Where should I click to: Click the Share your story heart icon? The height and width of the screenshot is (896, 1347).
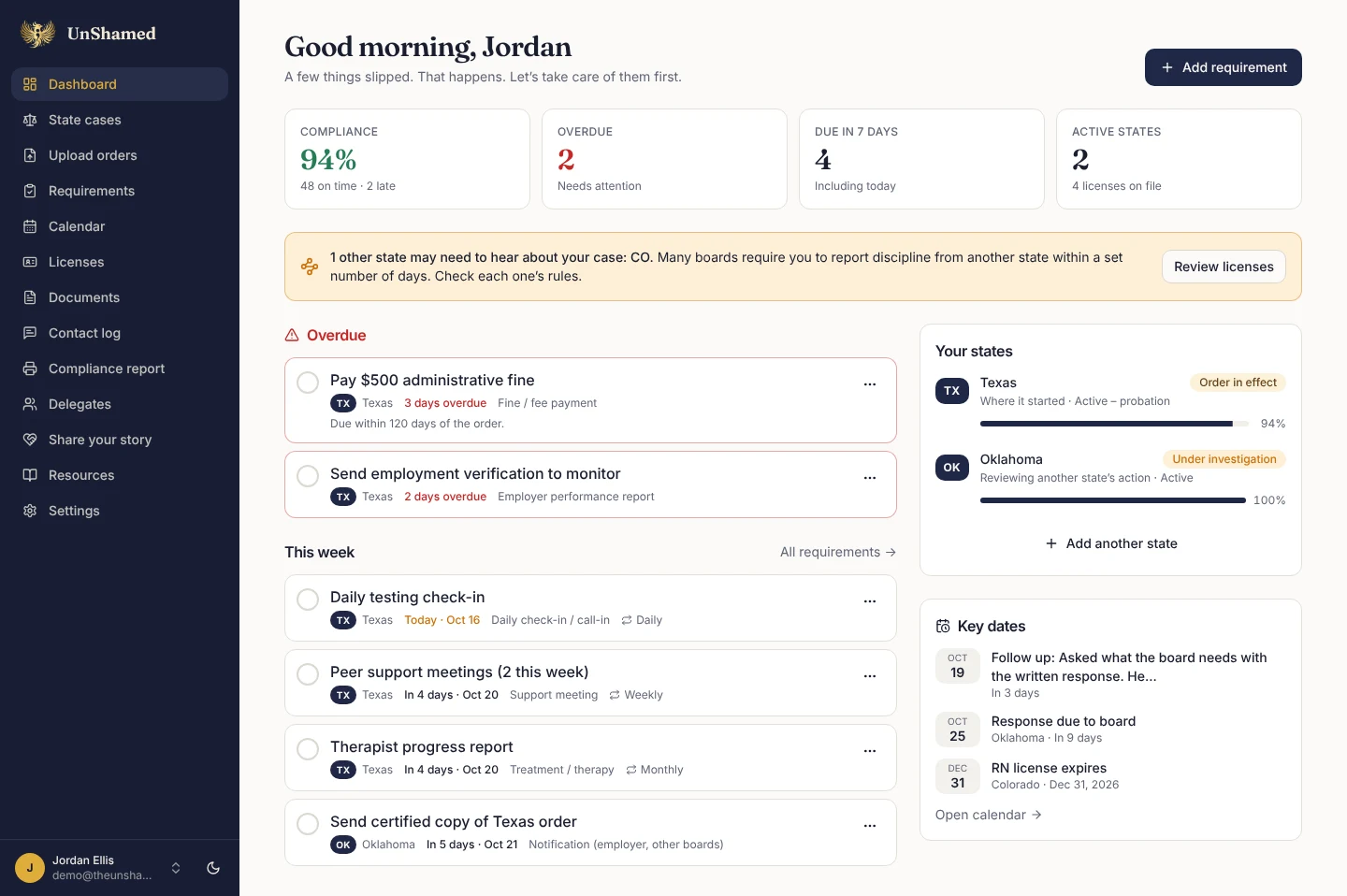click(30, 440)
